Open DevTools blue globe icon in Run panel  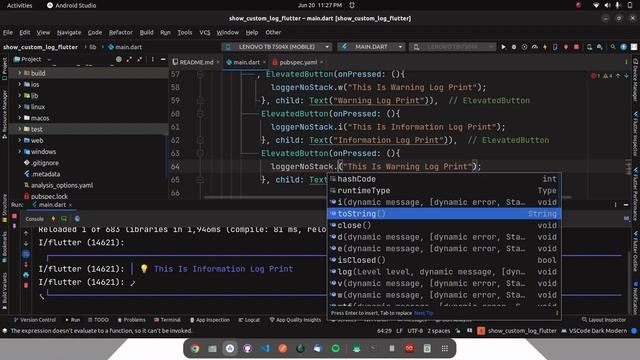[77, 219]
